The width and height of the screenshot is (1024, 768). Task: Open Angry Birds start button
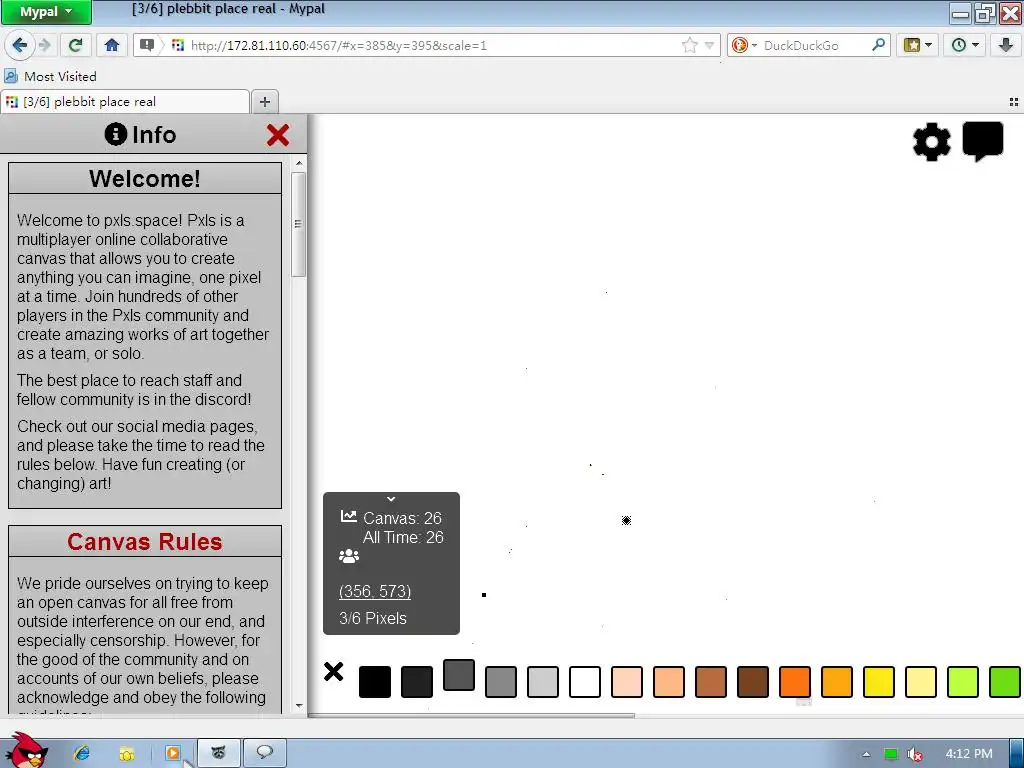(x=26, y=751)
